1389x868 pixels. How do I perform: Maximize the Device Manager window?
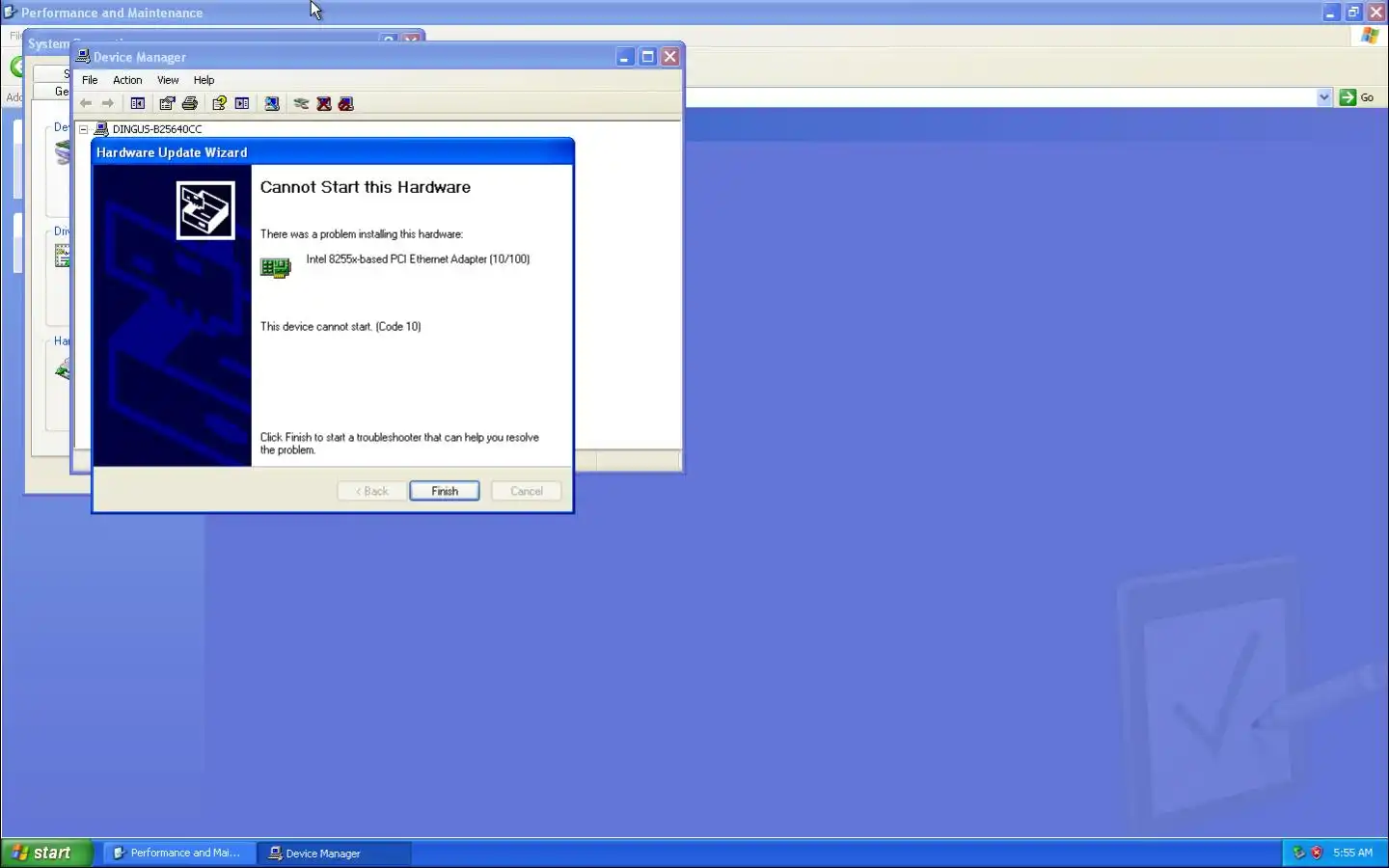648,57
